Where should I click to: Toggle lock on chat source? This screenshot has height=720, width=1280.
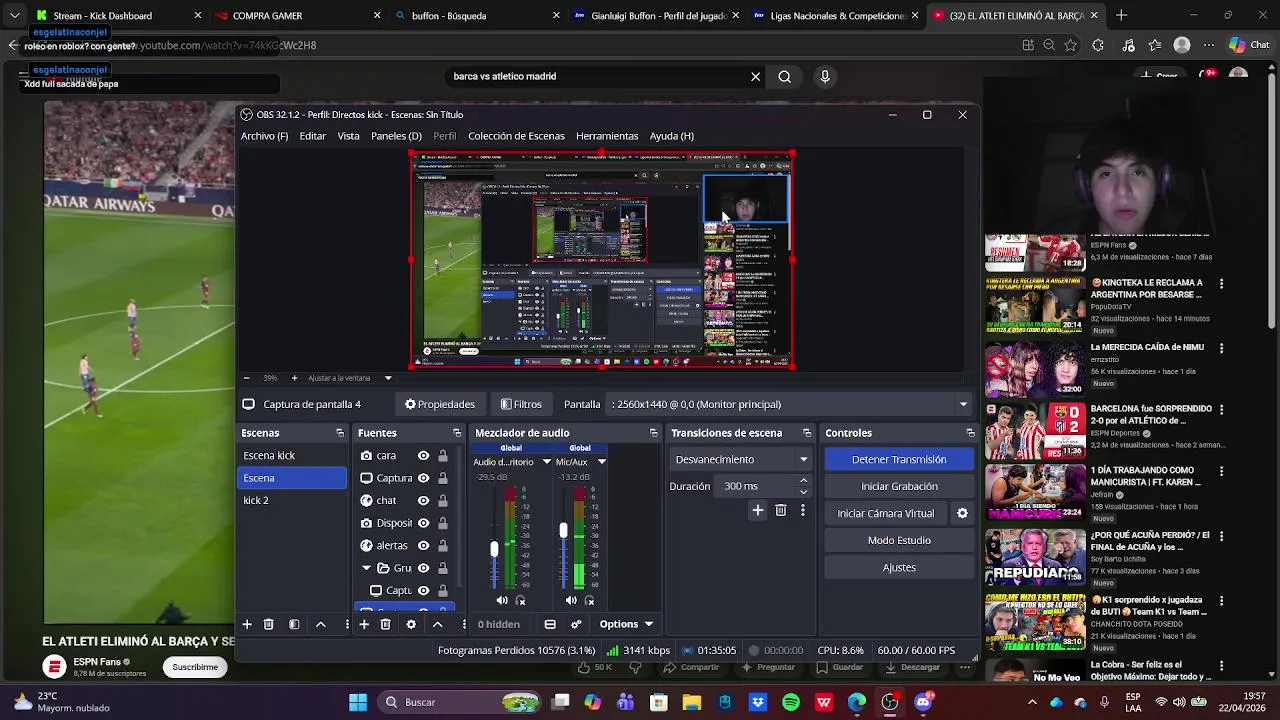tap(443, 500)
